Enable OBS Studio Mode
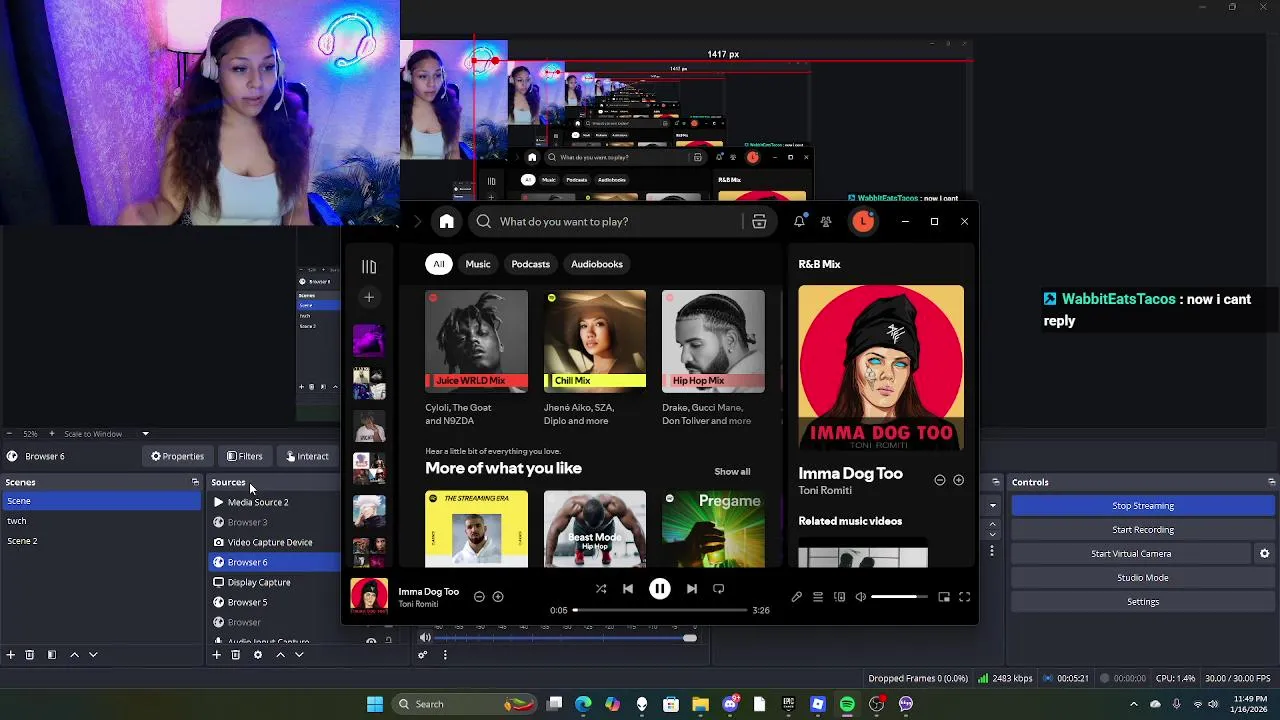This screenshot has height=720, width=1280. click(x=1143, y=578)
